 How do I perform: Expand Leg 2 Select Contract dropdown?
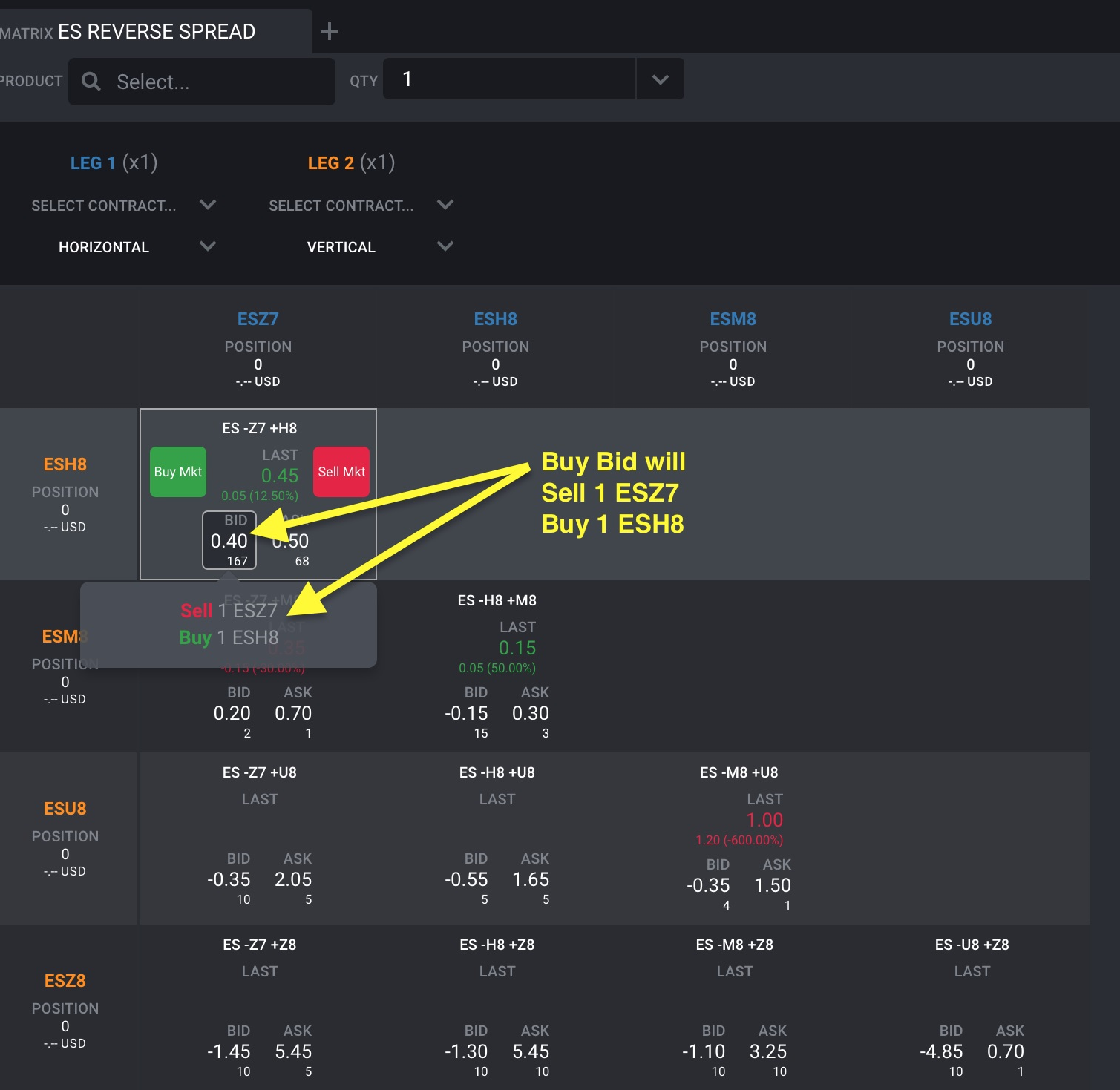(x=445, y=205)
